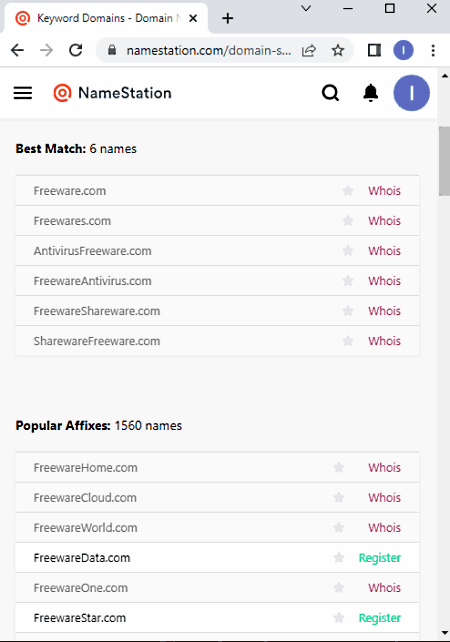This screenshot has width=450, height=642.
Task: Mark FreewareShareware.com as favorite
Action: [348, 311]
